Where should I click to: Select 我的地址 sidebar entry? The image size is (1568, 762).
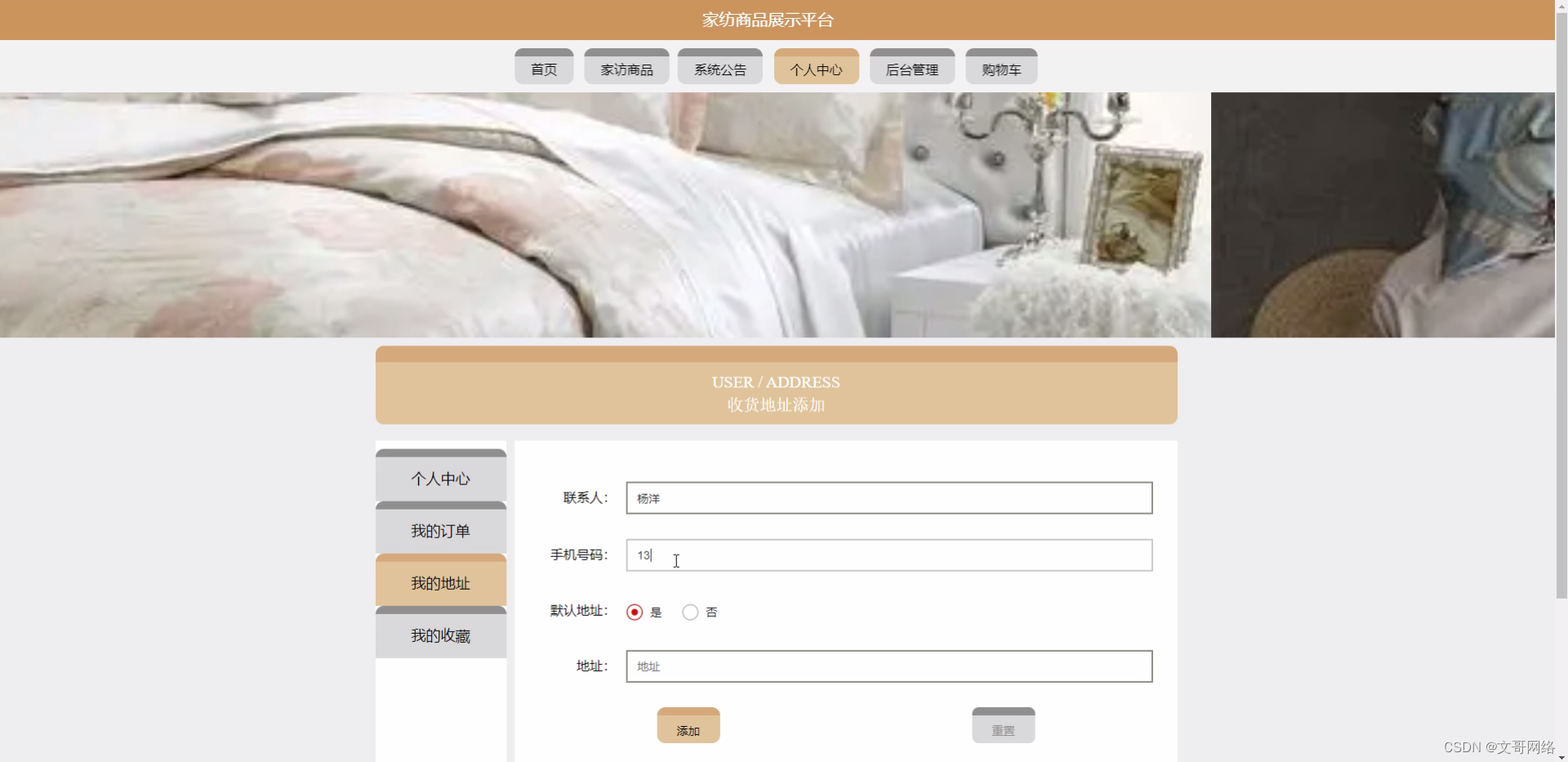pos(440,582)
